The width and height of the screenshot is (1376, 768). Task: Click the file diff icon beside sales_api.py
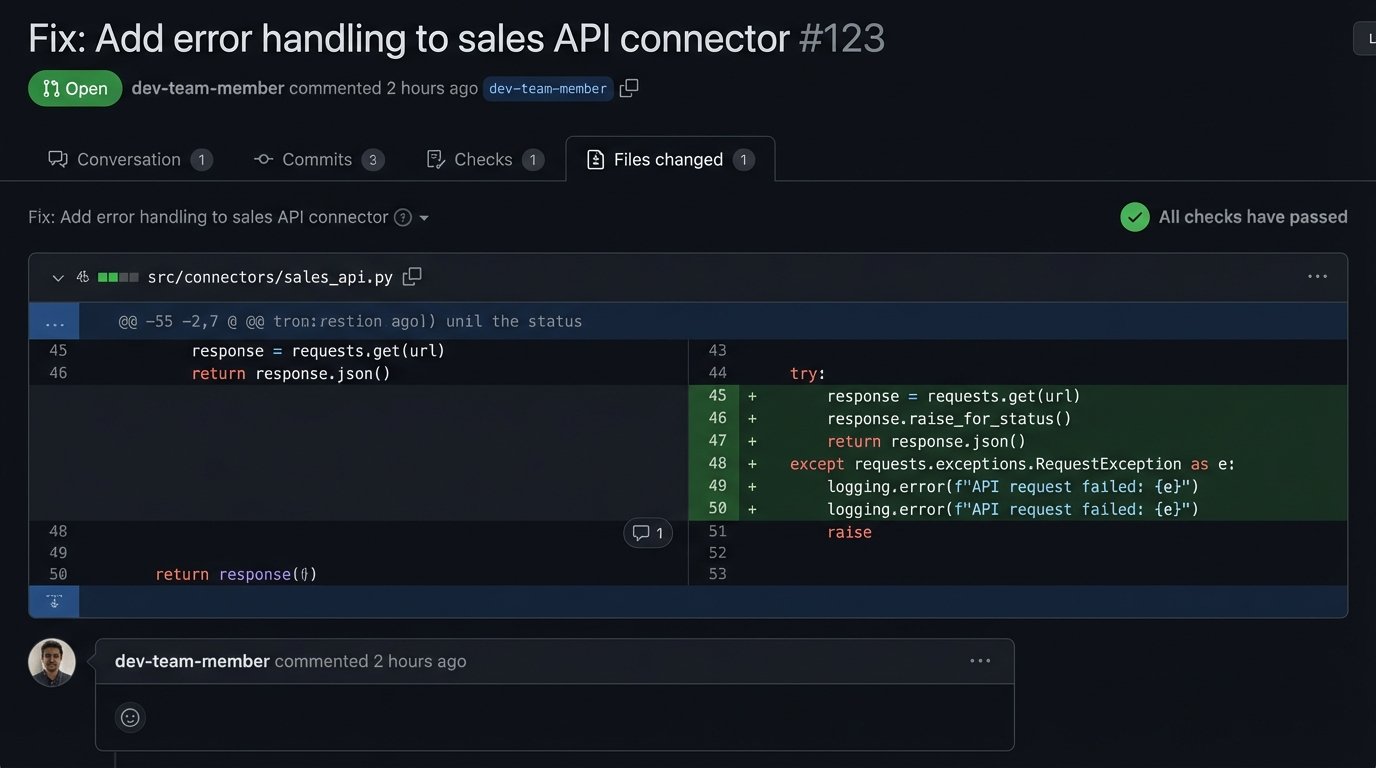pos(84,277)
